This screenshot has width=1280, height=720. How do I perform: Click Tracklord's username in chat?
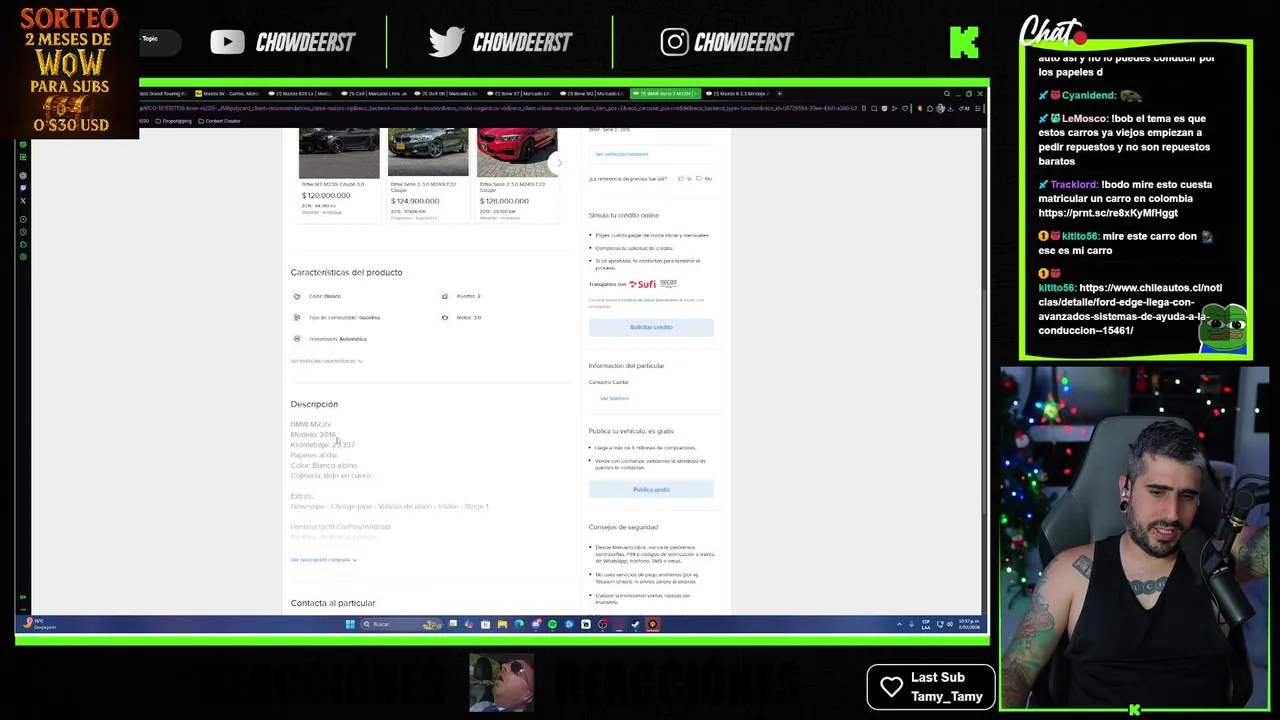1074,185
